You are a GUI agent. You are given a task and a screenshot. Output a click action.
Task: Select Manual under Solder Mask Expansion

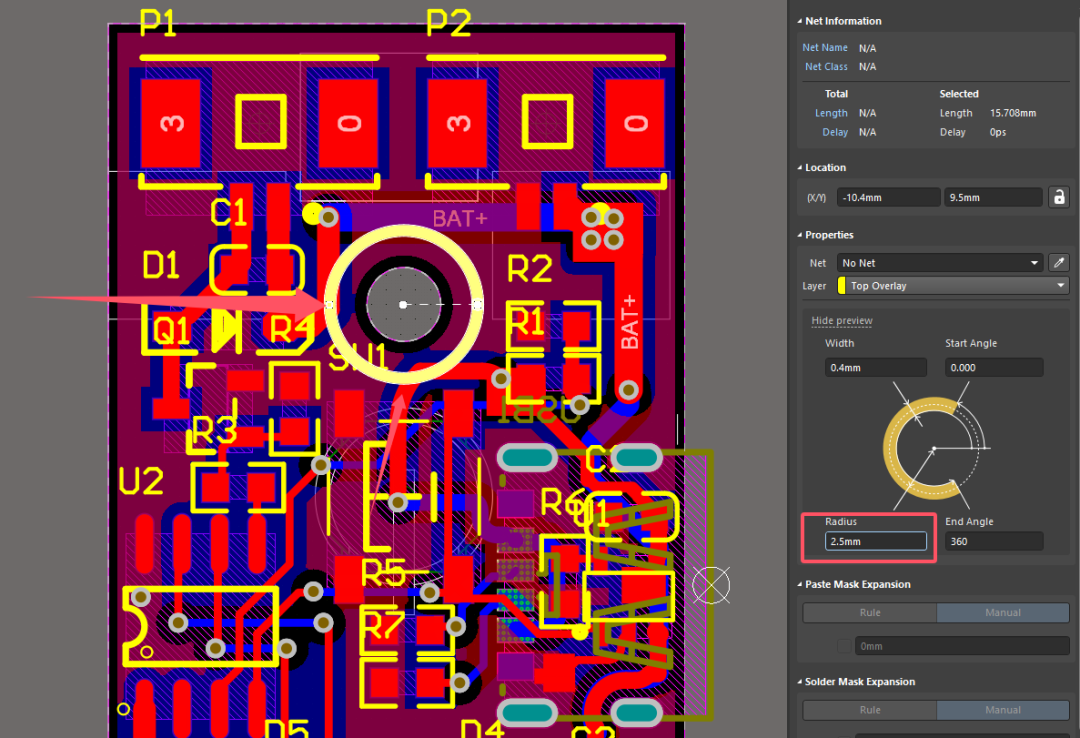tap(1002, 710)
